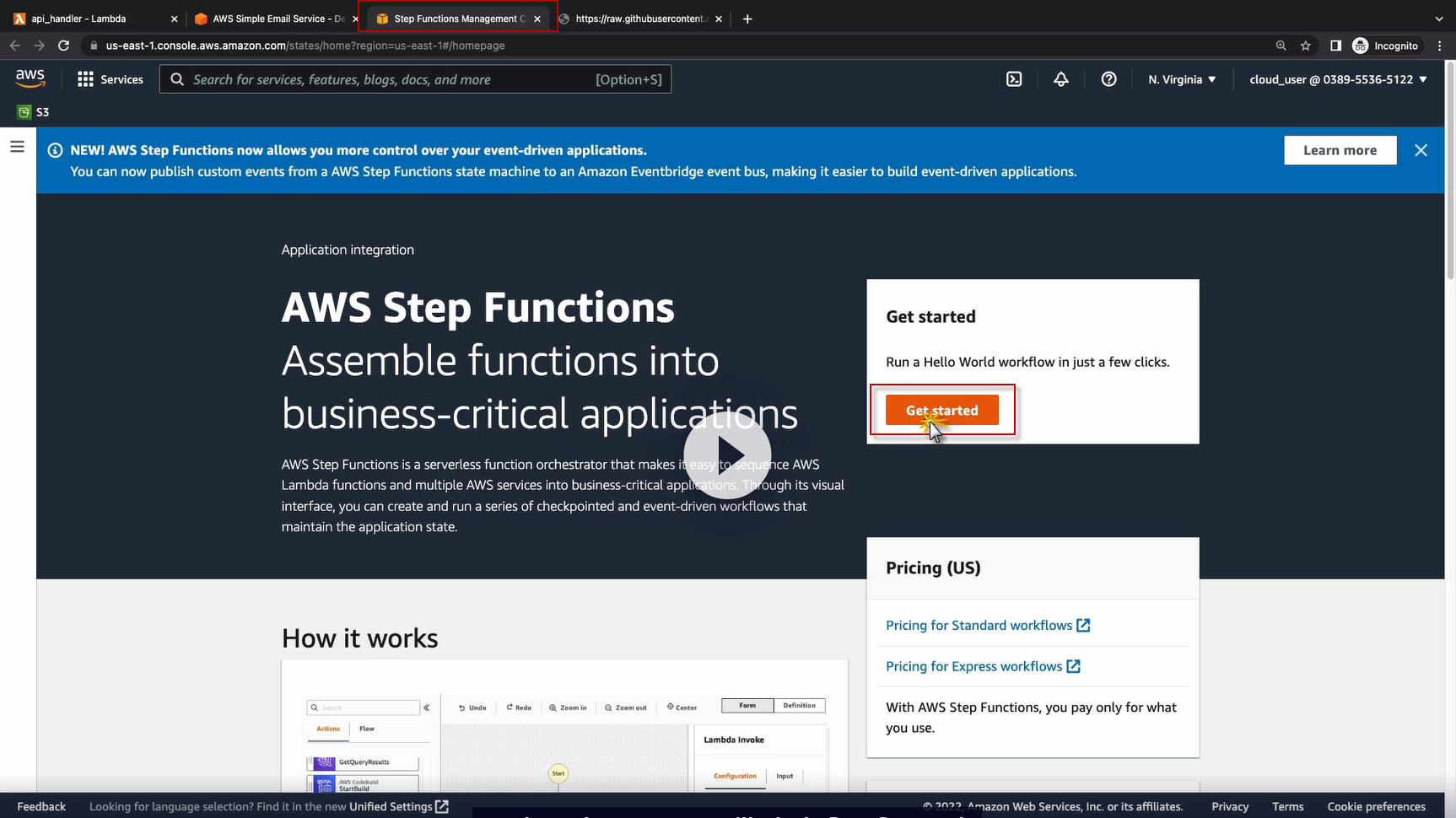Open the Incognito profile indicator

1385,46
